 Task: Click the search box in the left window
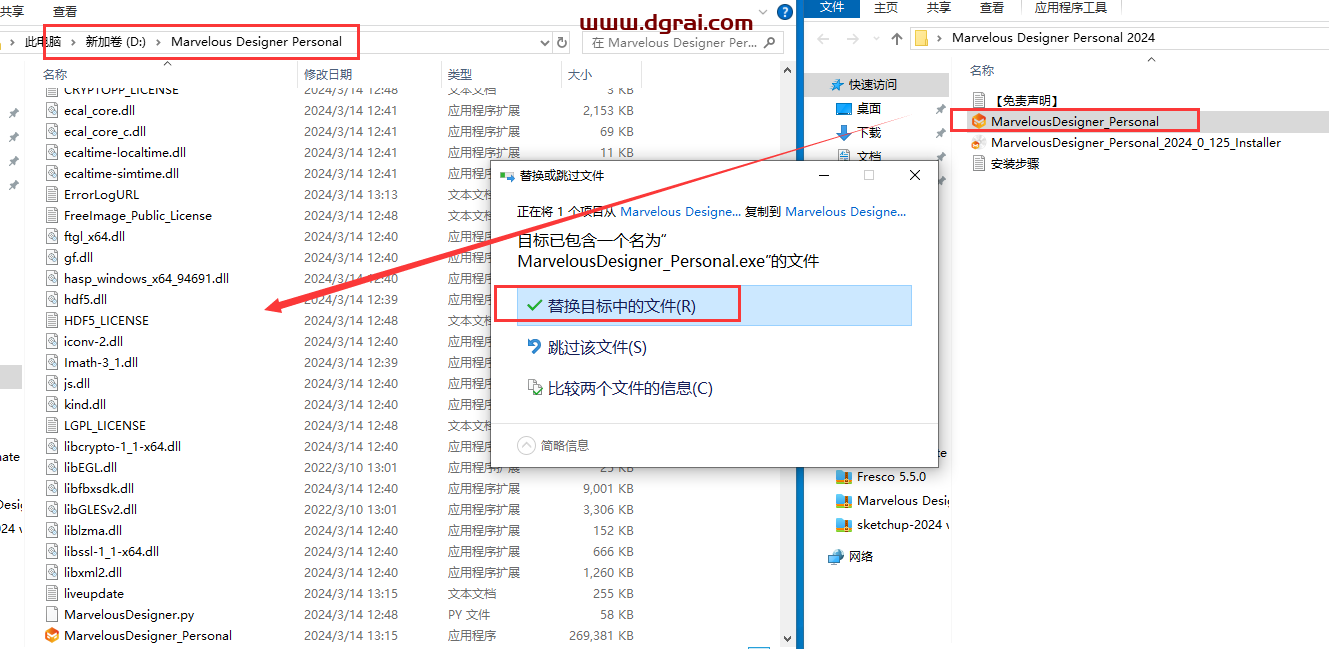click(x=684, y=43)
